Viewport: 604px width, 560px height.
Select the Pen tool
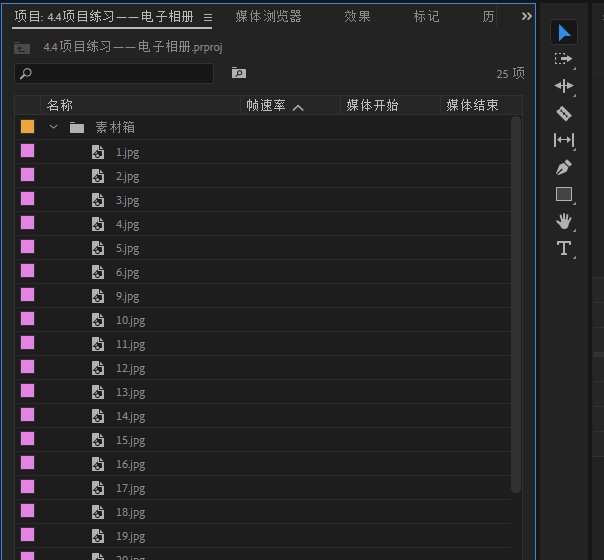pos(564,167)
